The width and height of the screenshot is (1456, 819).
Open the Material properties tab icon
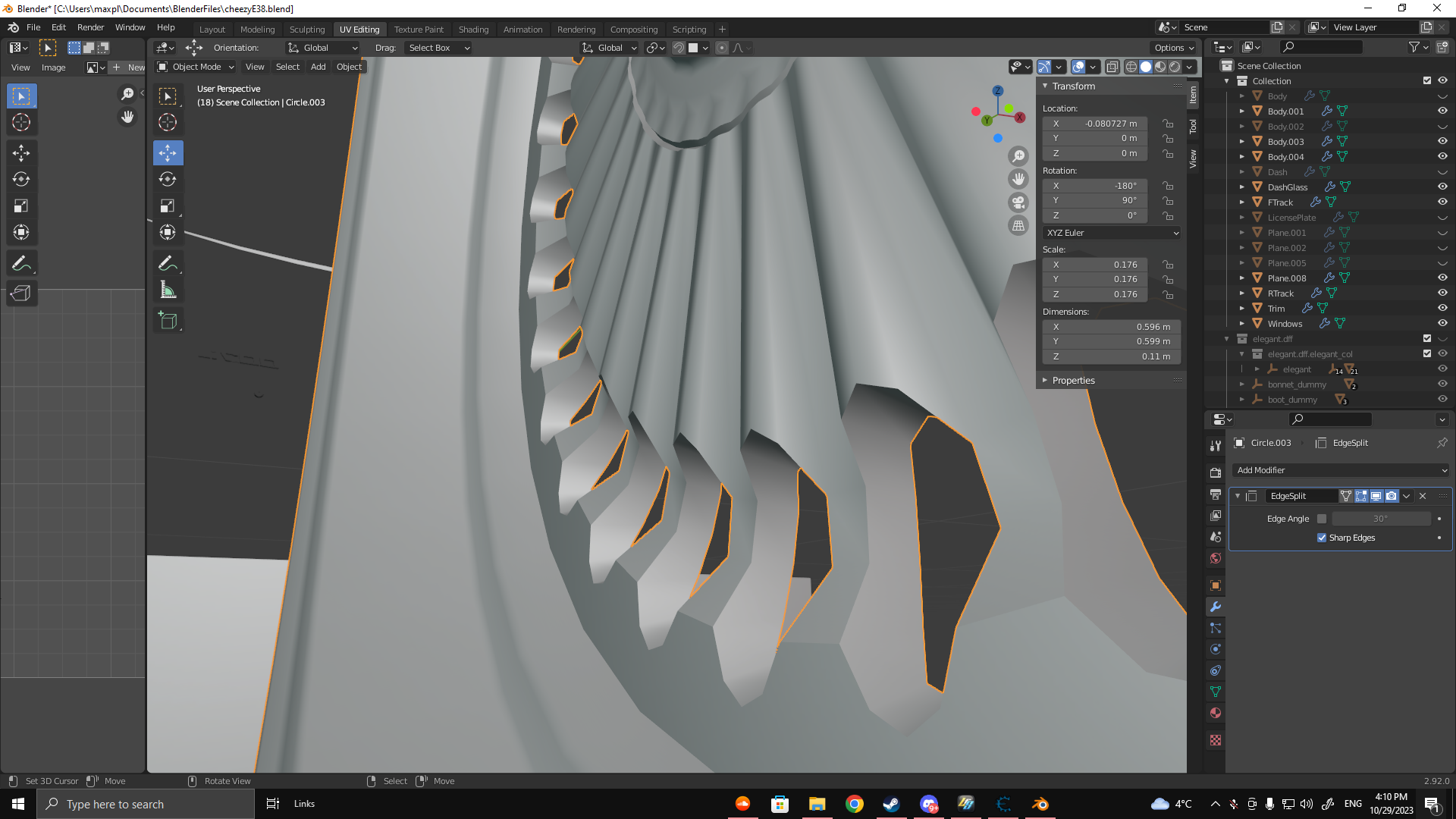[1216, 713]
